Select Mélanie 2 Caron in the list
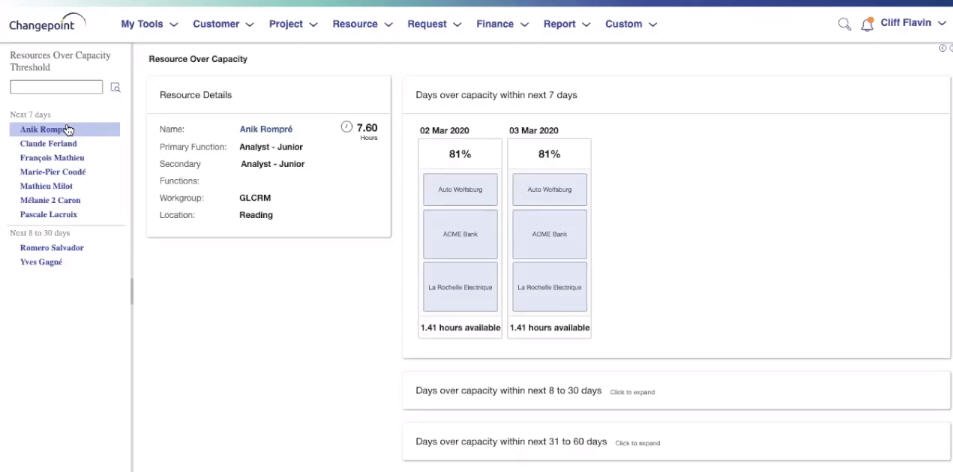Viewport: 953px width, 472px height. [50, 200]
